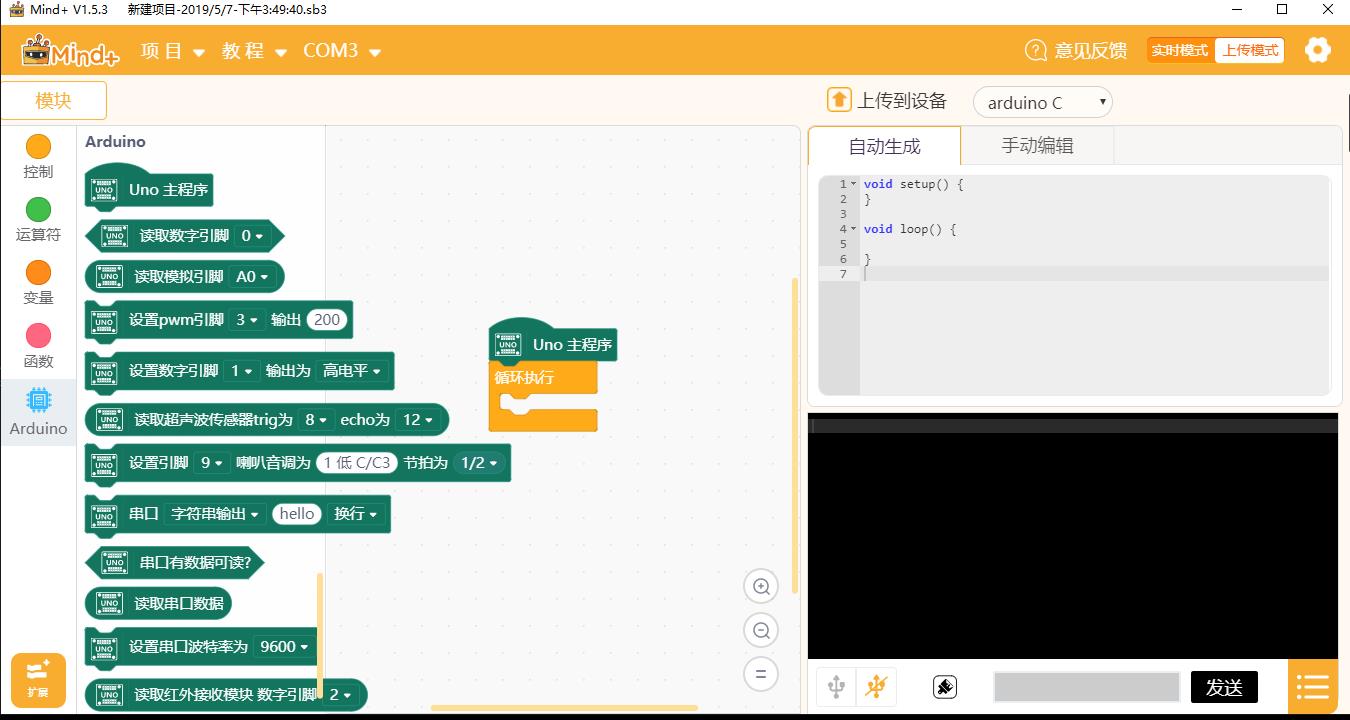Click Uno icon on 设置pwm引脚 block
The height and width of the screenshot is (720, 1350).
point(104,321)
